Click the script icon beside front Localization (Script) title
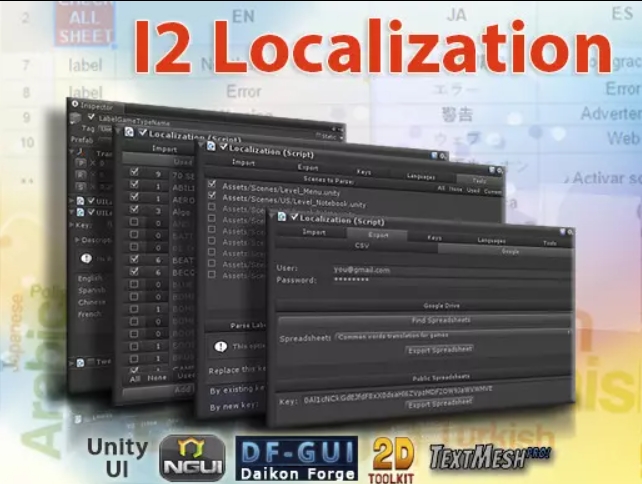Image resolution: width=642 pixels, height=484 pixels. point(282,216)
